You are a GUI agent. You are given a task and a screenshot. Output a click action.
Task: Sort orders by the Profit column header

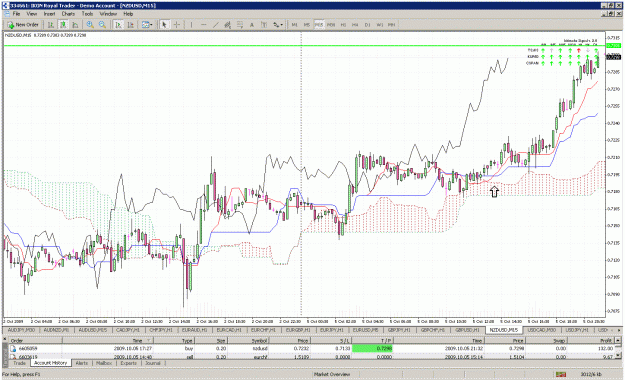tap(591, 341)
